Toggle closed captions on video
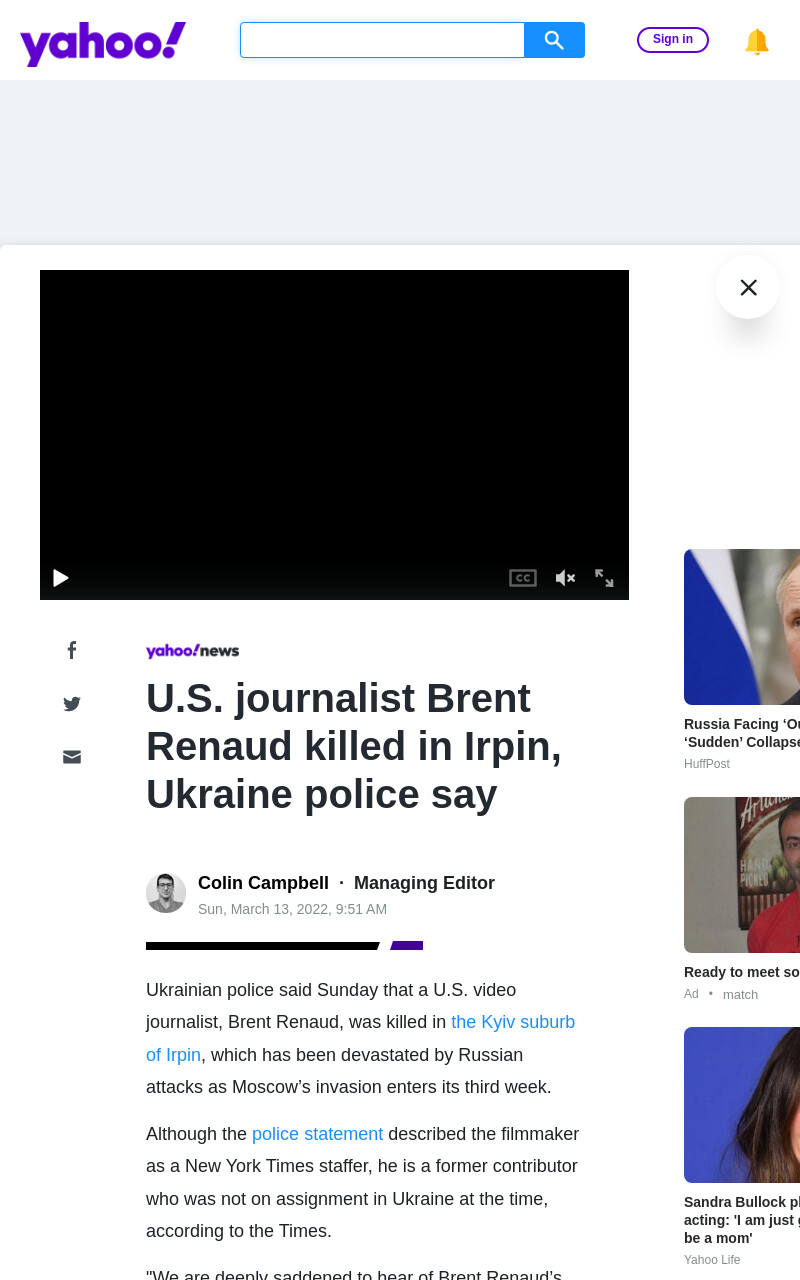Viewport: 800px width, 1280px height. point(523,578)
